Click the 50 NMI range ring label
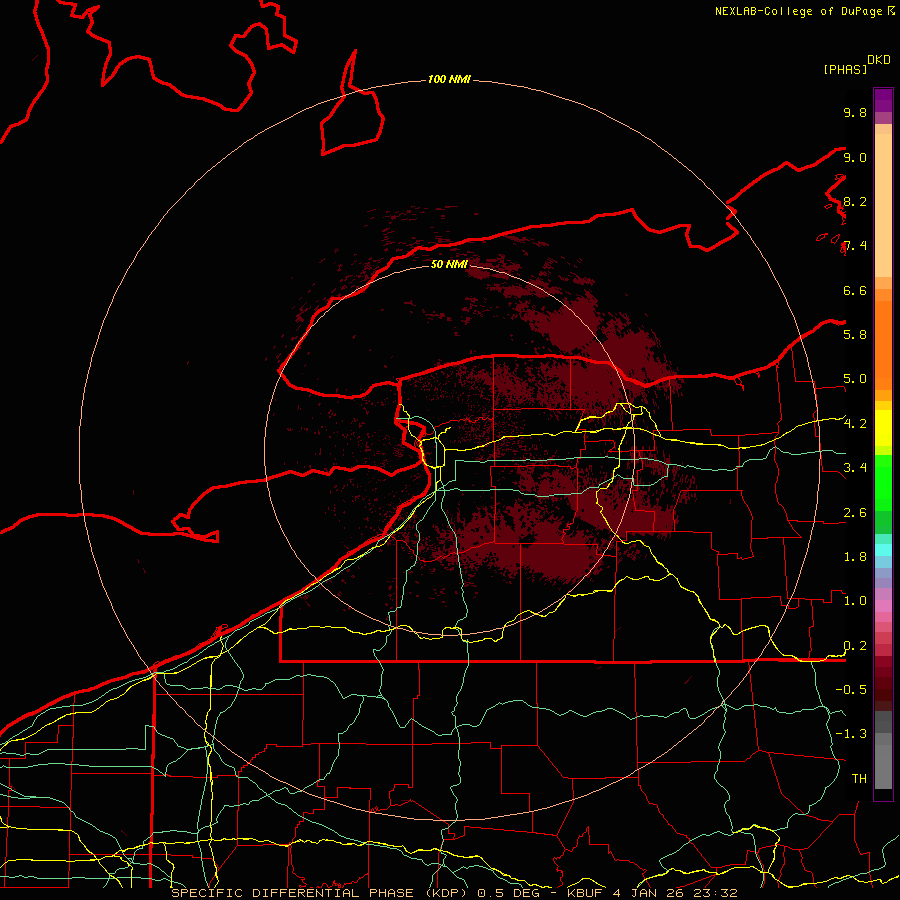This screenshot has height=900, width=900. click(x=449, y=264)
